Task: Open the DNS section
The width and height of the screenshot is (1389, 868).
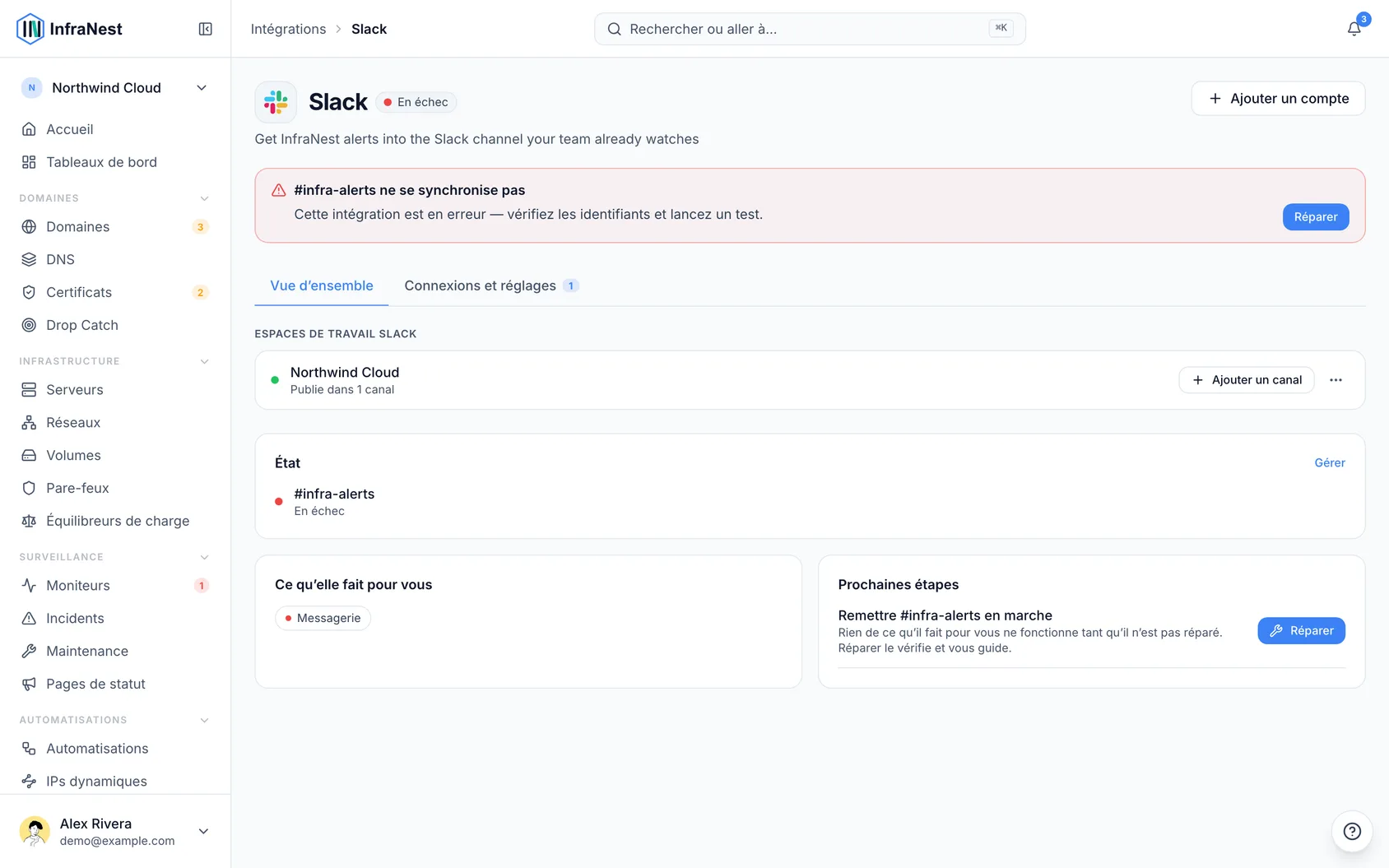Action: (115, 259)
